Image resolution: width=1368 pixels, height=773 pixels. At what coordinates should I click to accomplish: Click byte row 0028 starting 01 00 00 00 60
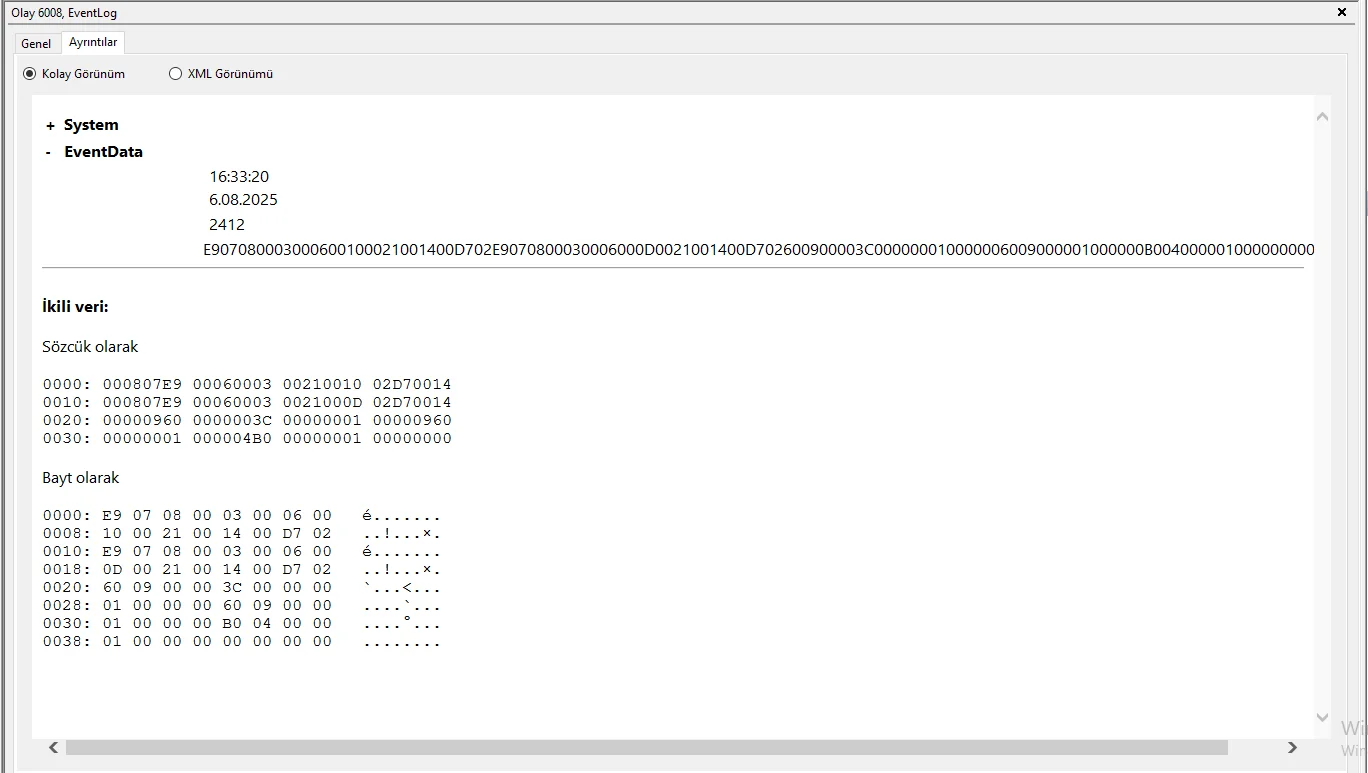[x=241, y=606]
